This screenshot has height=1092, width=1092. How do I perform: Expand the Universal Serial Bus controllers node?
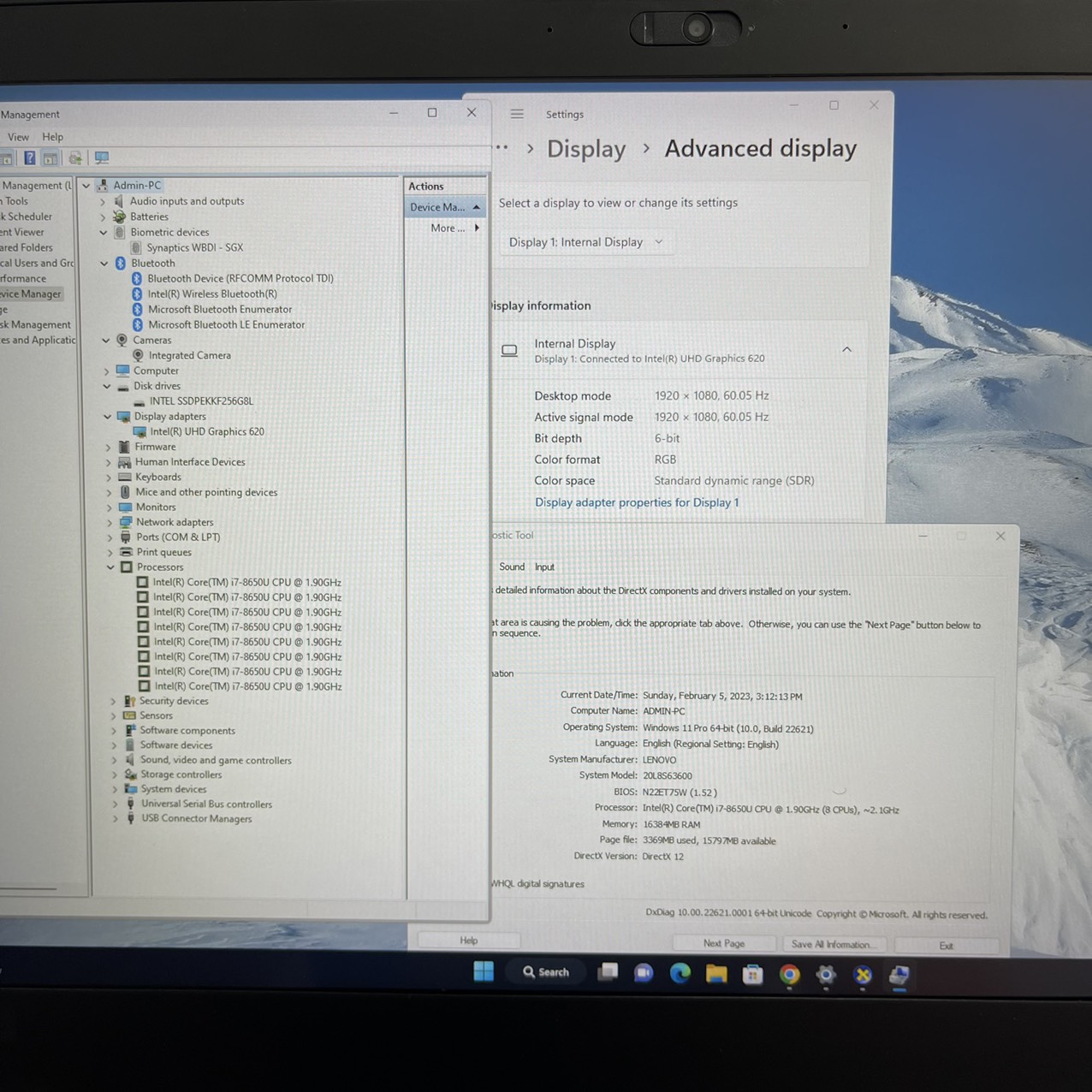point(115,804)
